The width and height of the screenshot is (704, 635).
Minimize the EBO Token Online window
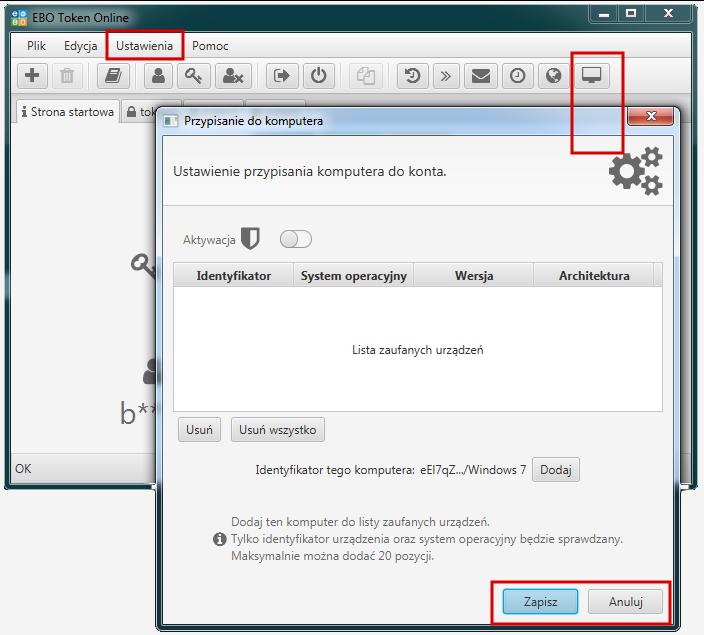[x=604, y=14]
